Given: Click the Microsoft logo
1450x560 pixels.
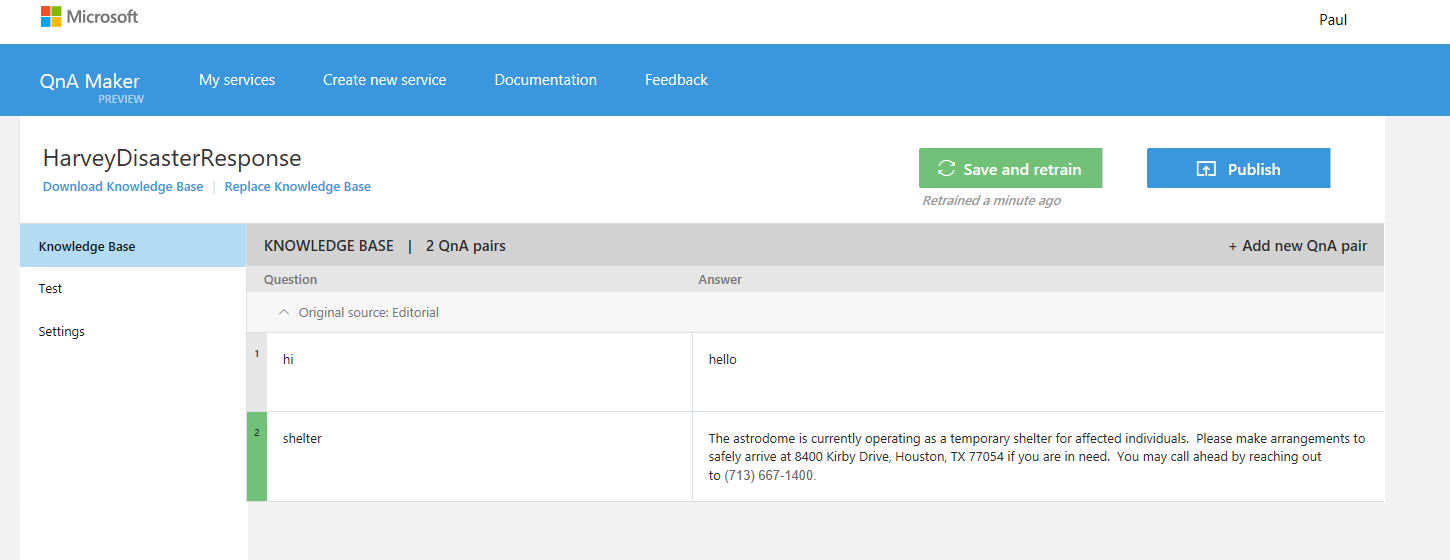Looking at the screenshot, I should click(89, 17).
